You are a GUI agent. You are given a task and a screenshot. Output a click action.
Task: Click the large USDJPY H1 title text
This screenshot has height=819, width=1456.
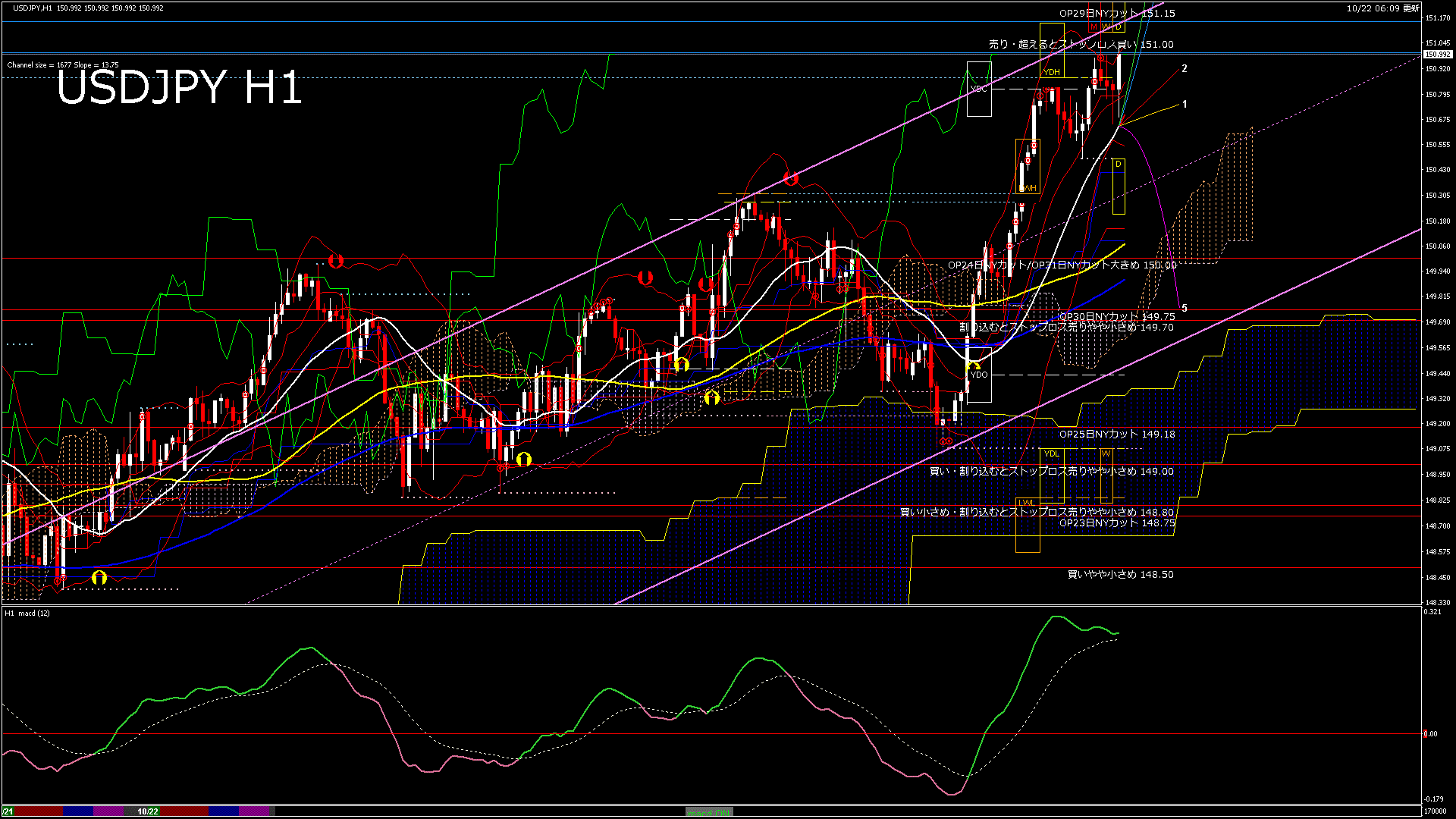coord(179,87)
